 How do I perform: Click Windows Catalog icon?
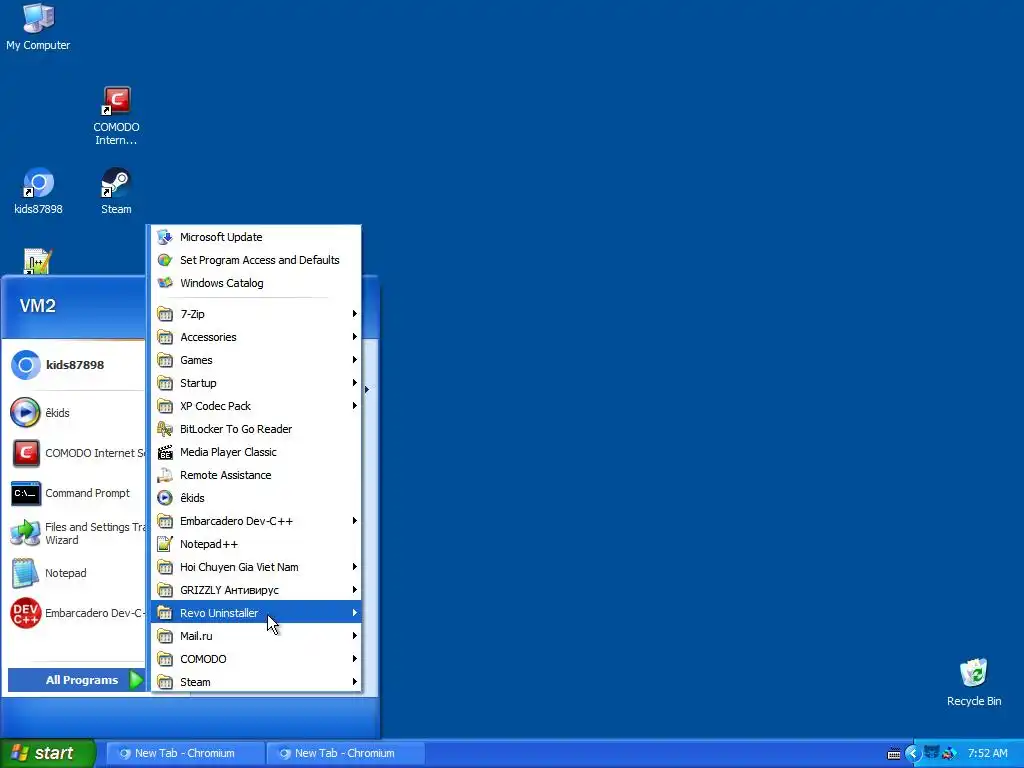pos(165,283)
